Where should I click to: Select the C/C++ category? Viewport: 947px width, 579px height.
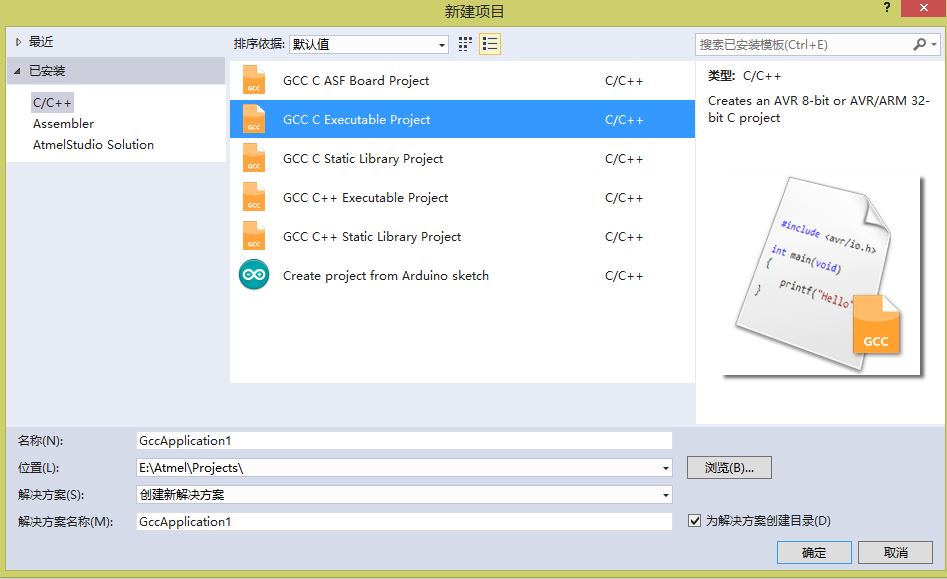pos(52,103)
